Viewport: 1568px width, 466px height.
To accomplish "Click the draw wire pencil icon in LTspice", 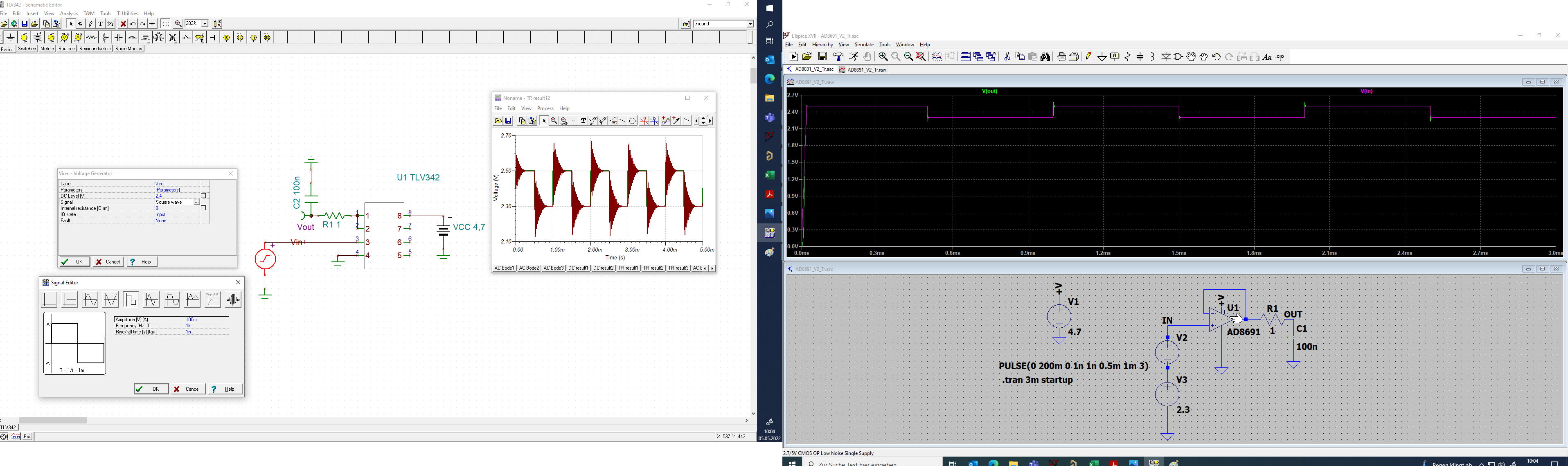I will tap(1090, 56).
